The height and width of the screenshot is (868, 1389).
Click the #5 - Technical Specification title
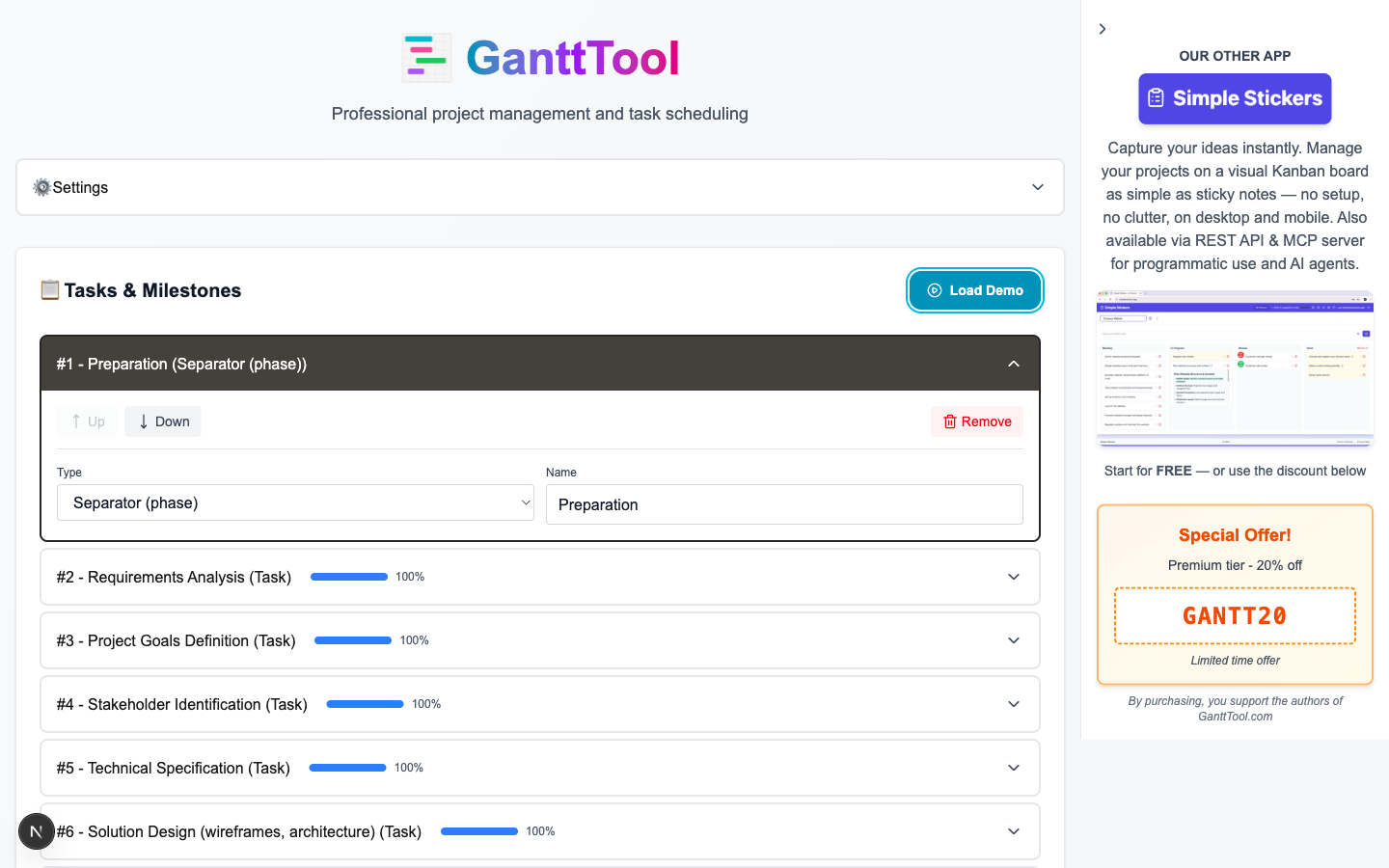[173, 768]
